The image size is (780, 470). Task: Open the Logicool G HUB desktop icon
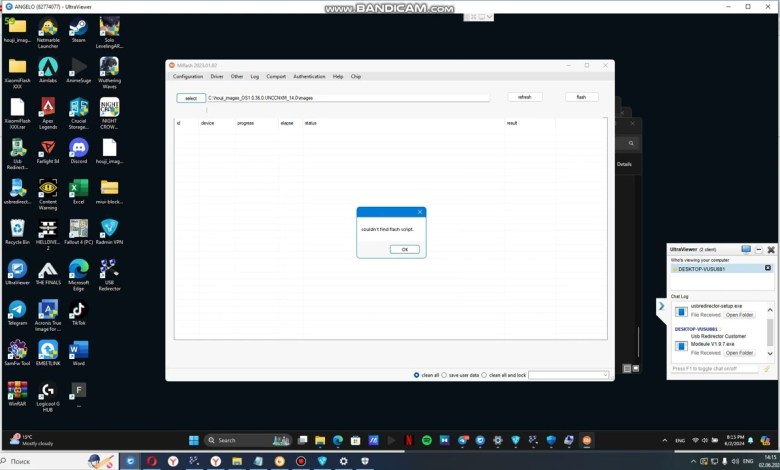click(x=48, y=396)
